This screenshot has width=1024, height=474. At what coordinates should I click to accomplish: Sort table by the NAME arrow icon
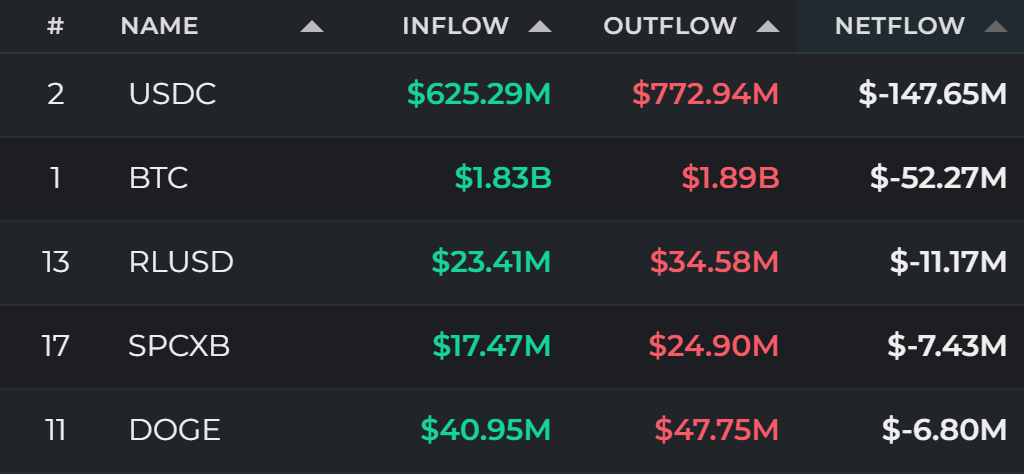click(312, 27)
